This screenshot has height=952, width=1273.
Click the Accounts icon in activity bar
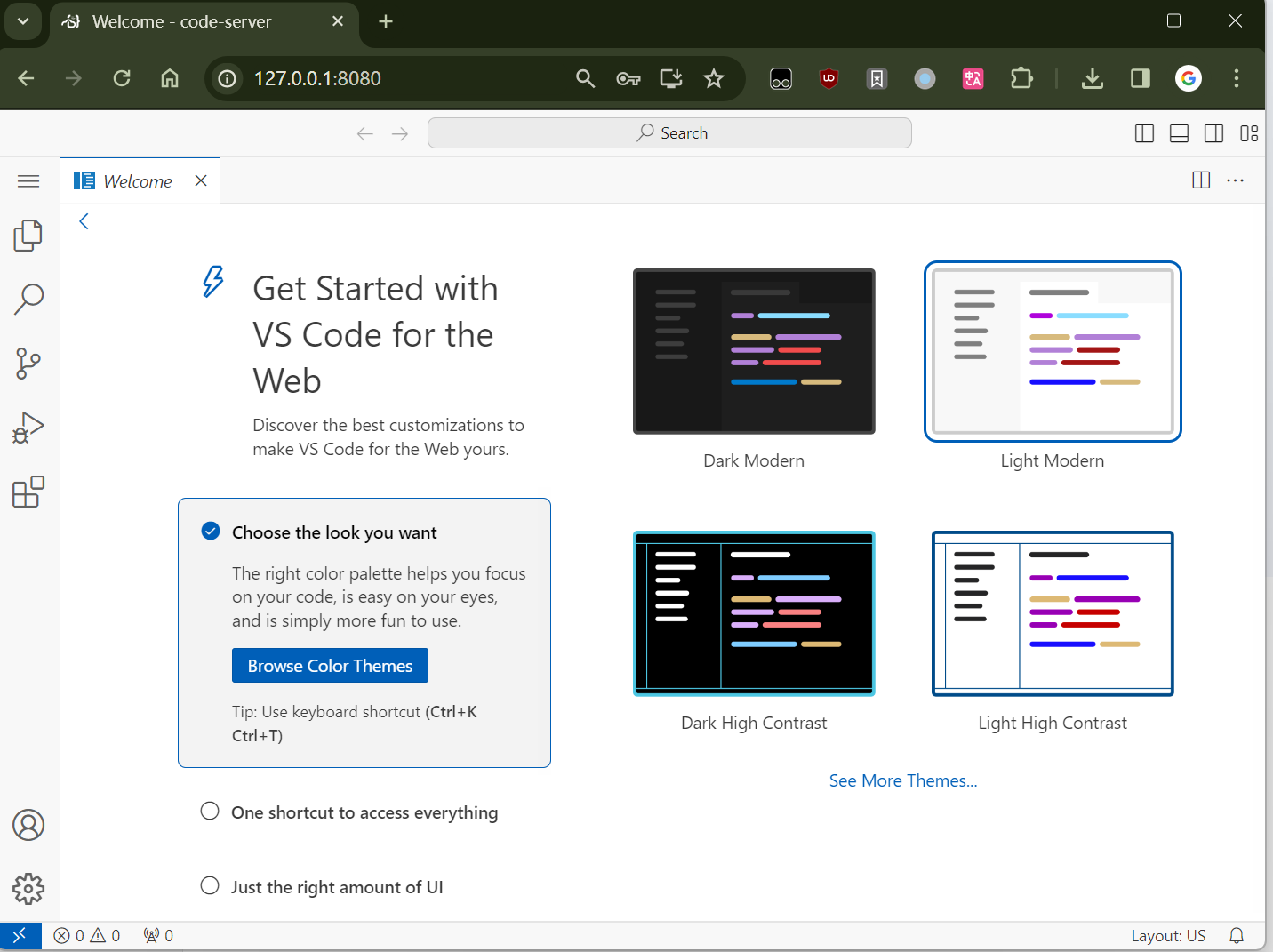click(x=28, y=825)
